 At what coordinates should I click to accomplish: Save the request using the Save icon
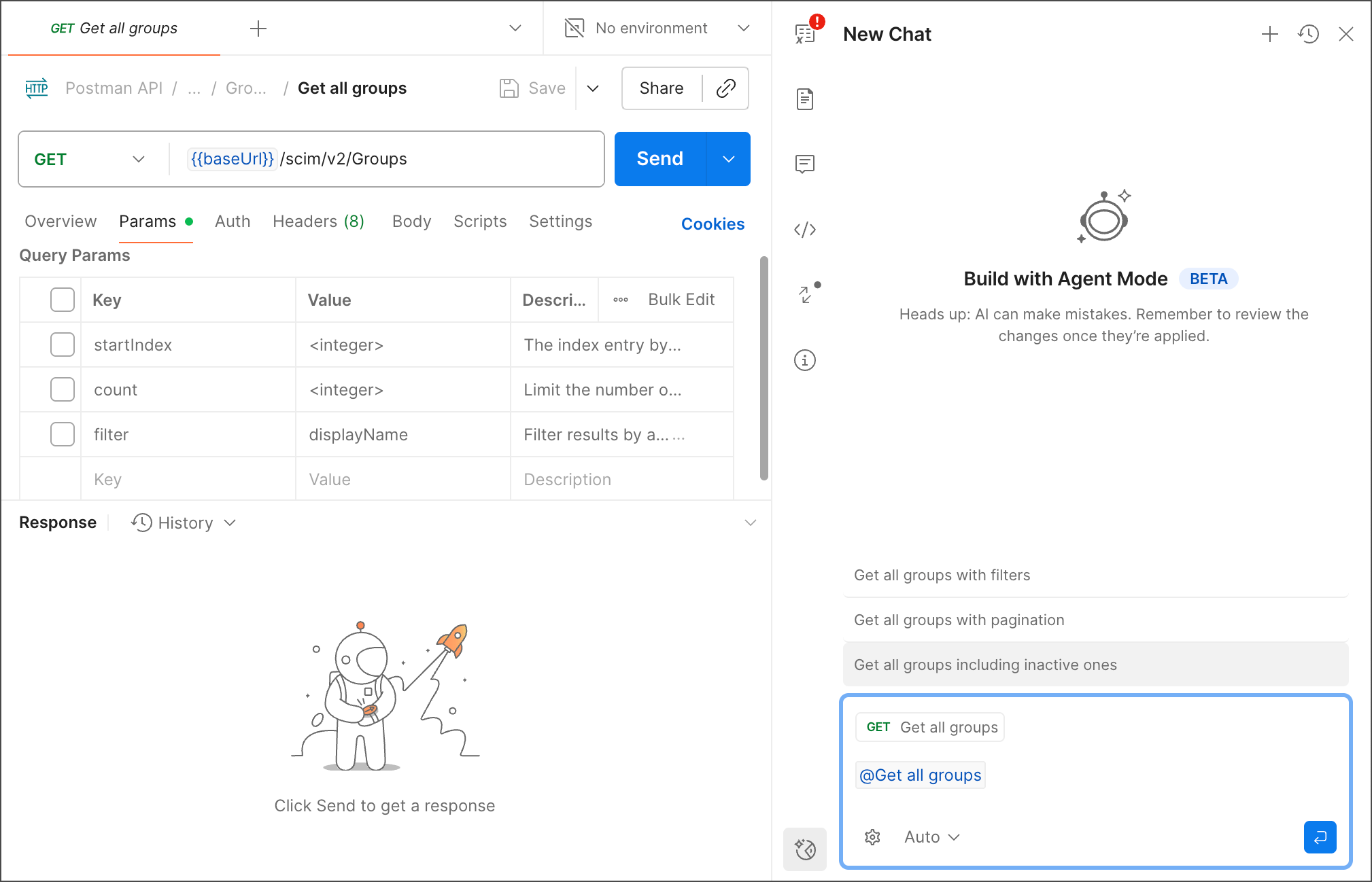[510, 88]
